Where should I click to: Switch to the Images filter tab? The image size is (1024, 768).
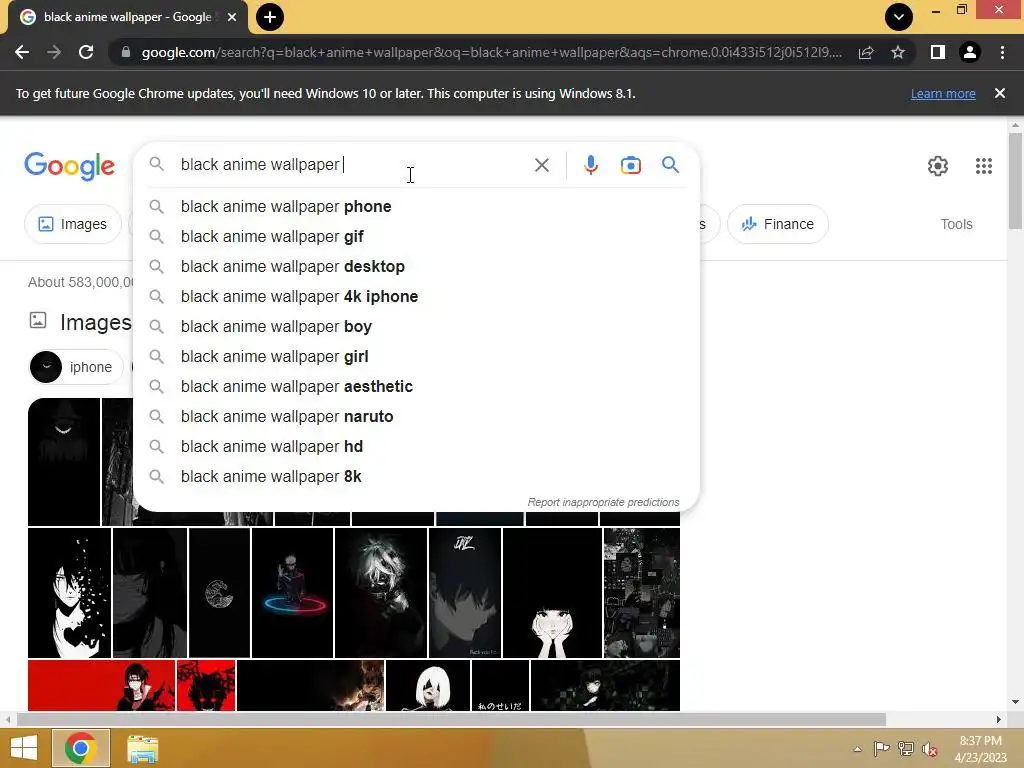click(73, 224)
